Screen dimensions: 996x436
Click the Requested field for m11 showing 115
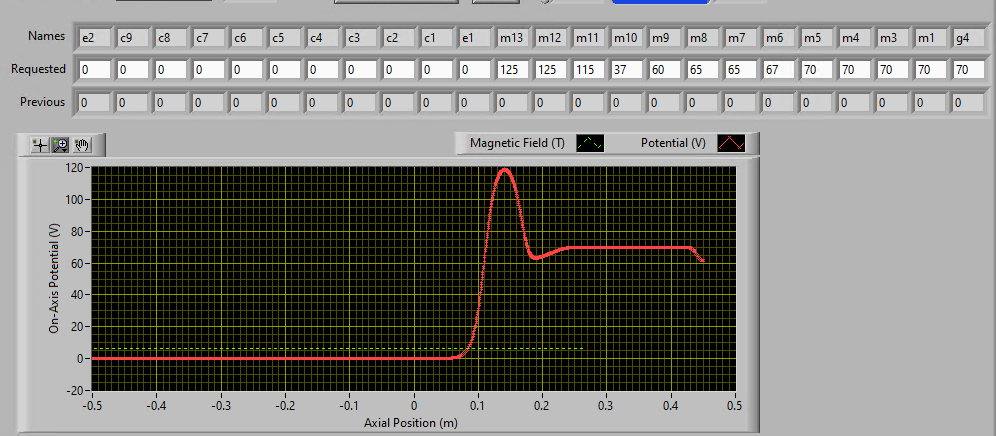(x=589, y=69)
